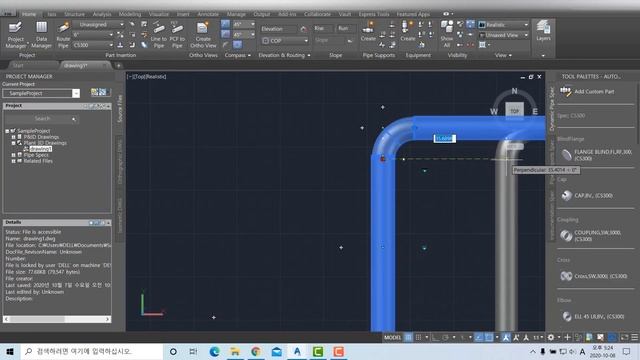
Task: Switch to the Home ribbon tab
Action: tap(29, 14)
